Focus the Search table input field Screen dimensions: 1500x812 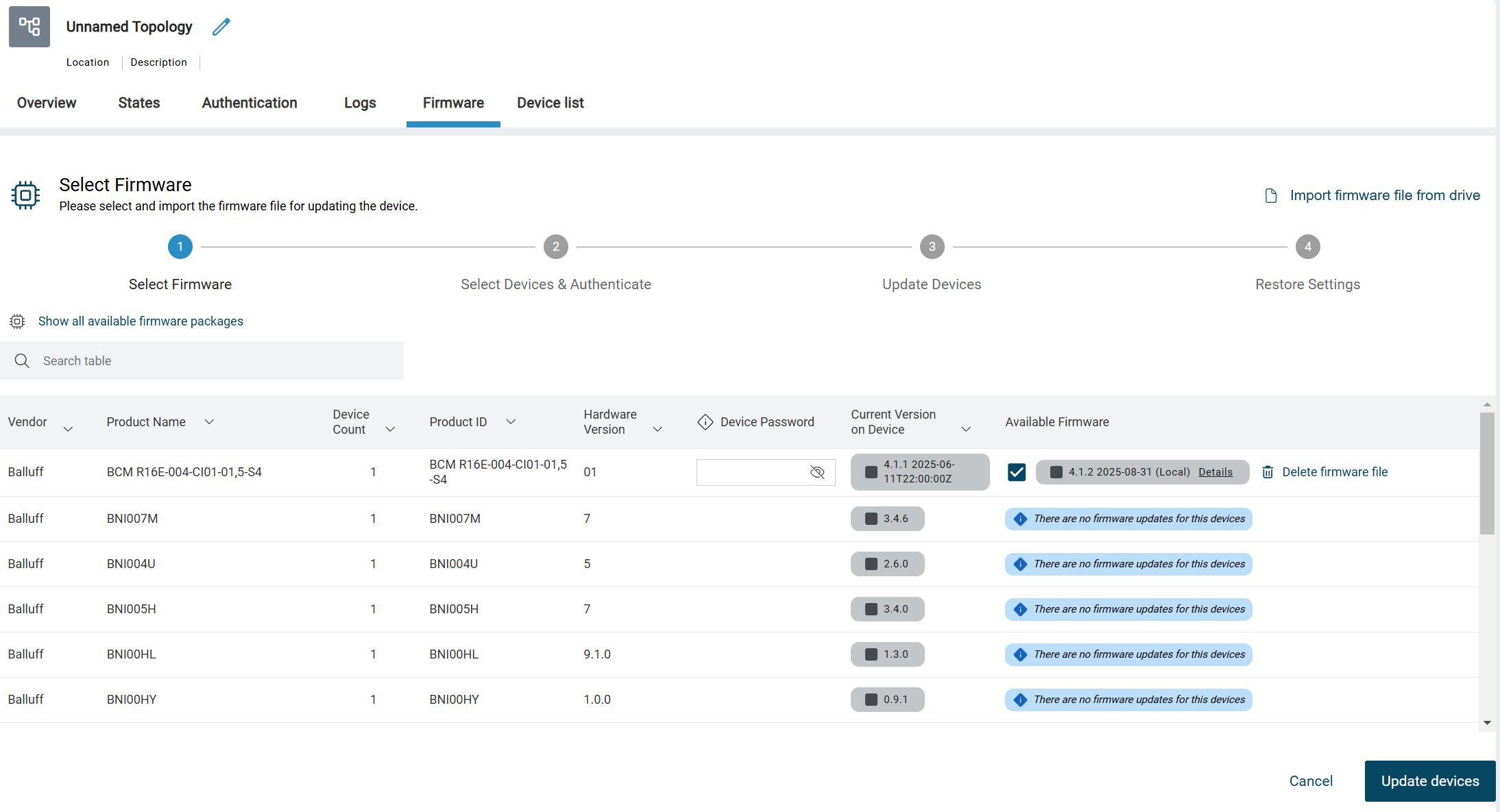pos(202,361)
